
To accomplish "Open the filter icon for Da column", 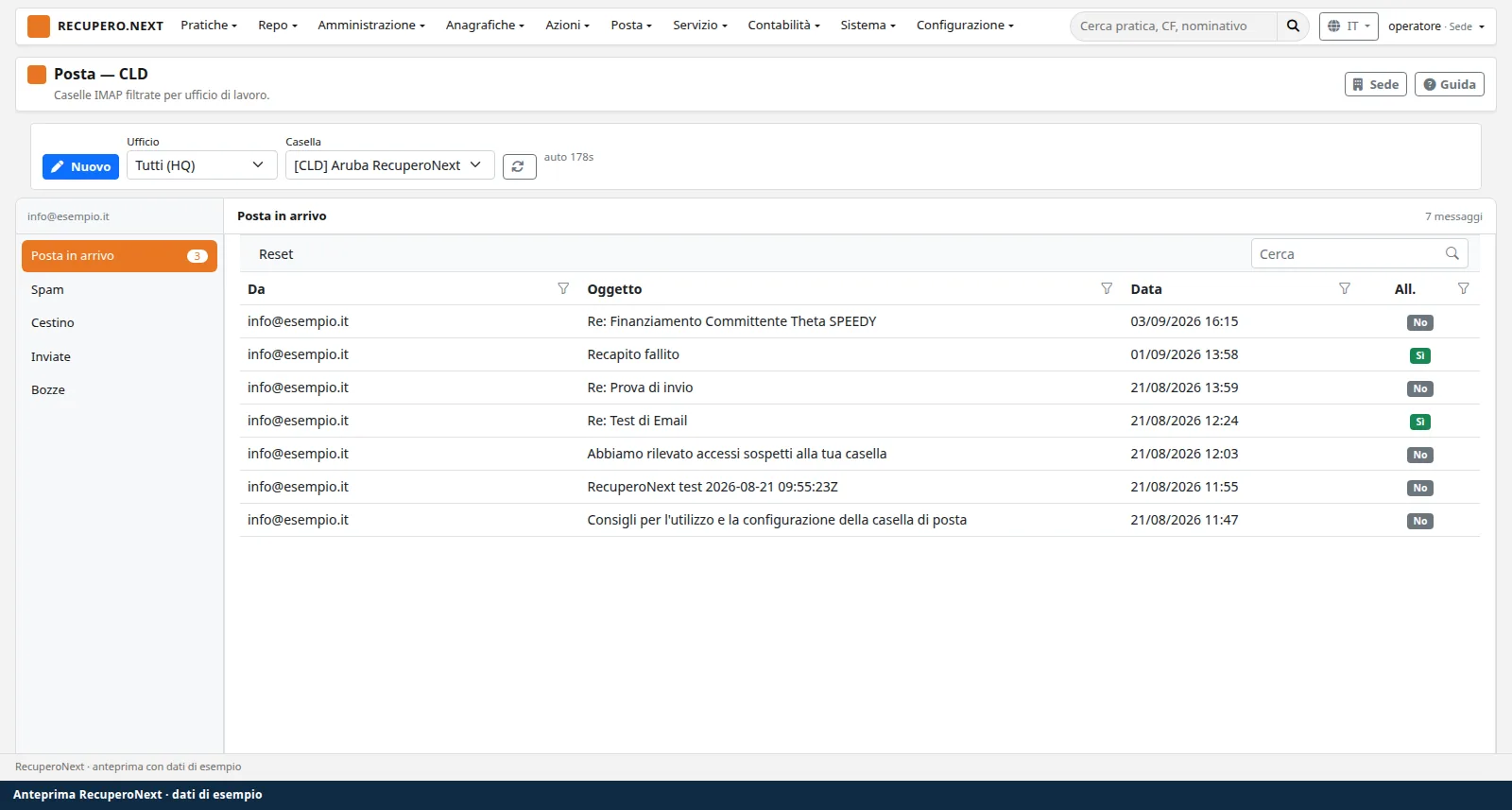I will pyautogui.click(x=563, y=288).
